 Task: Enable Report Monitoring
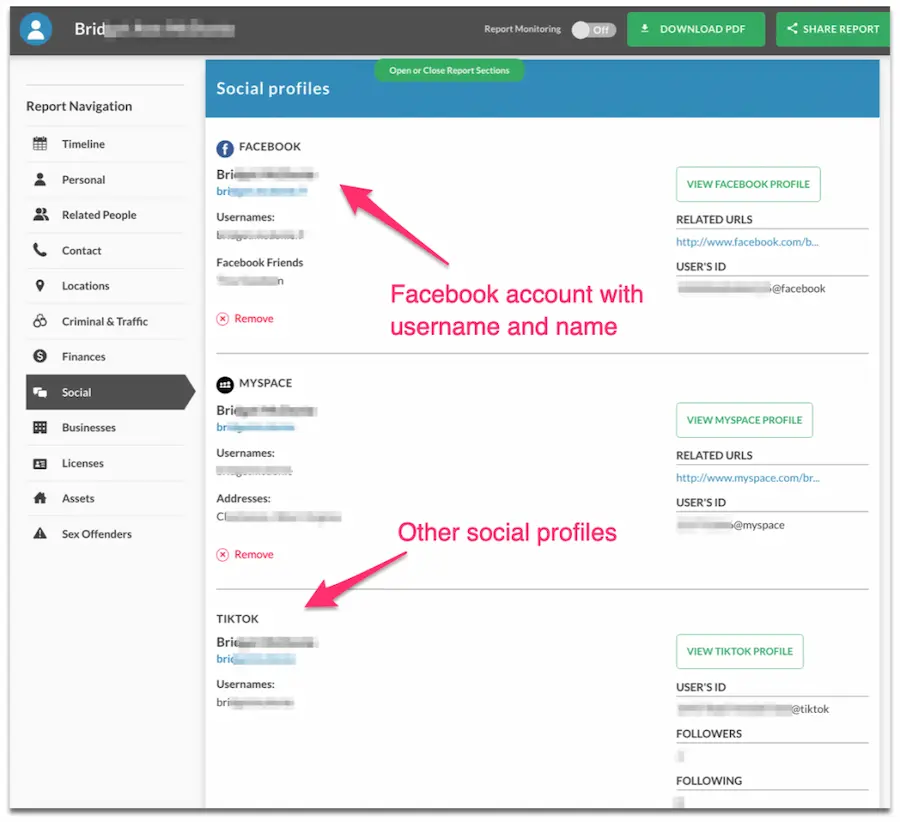[x=593, y=30]
